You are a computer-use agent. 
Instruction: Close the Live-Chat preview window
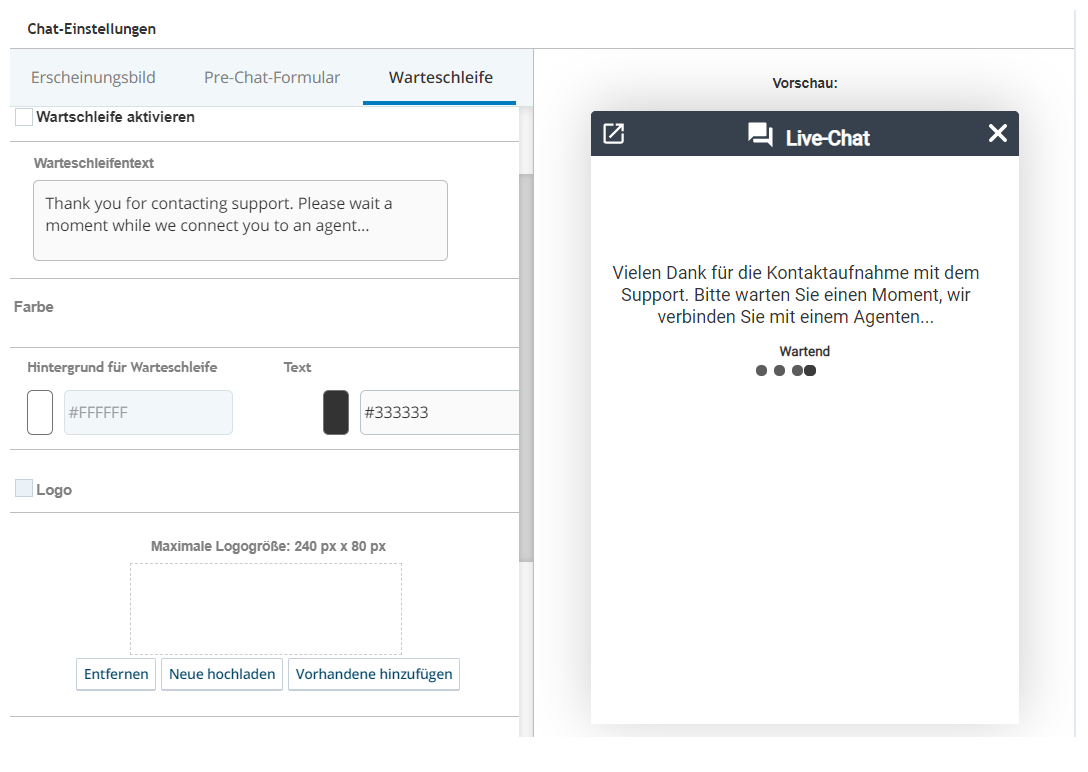tap(997, 133)
